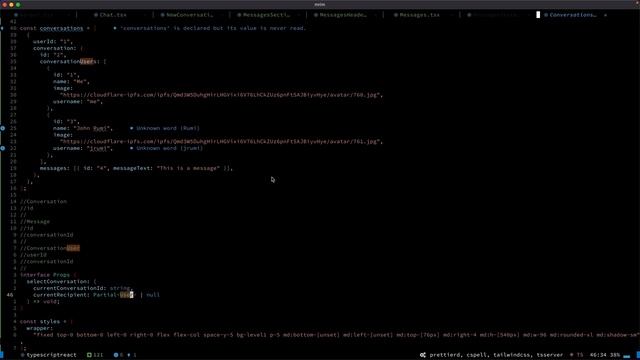The image size is (640, 360).
Task: Click the userId: "1" line
Action: [x=53, y=42]
